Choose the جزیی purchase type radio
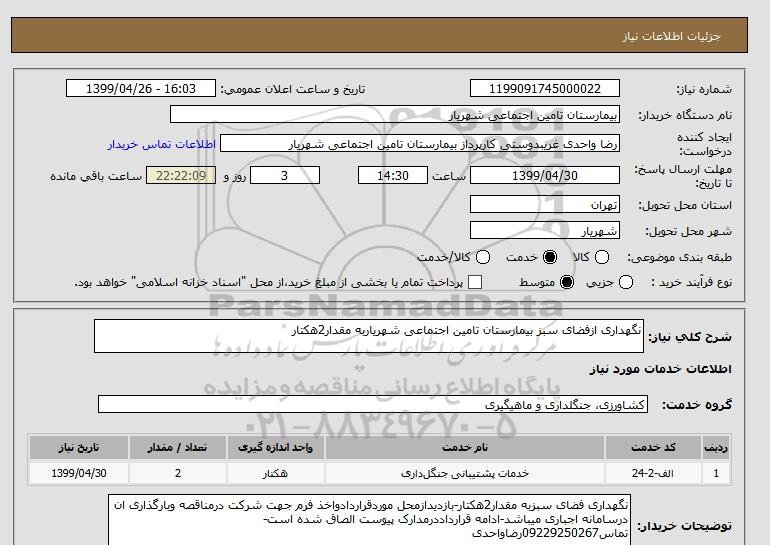 tap(626, 282)
